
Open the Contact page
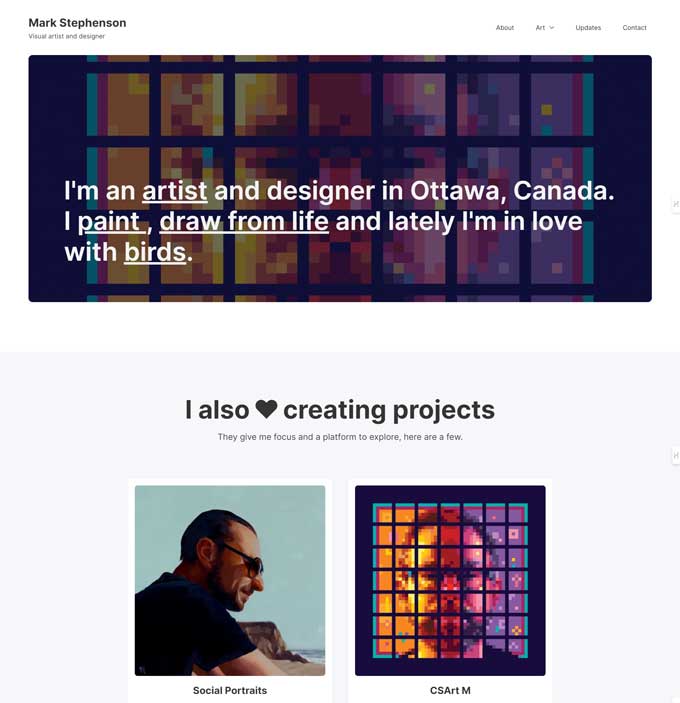634,28
